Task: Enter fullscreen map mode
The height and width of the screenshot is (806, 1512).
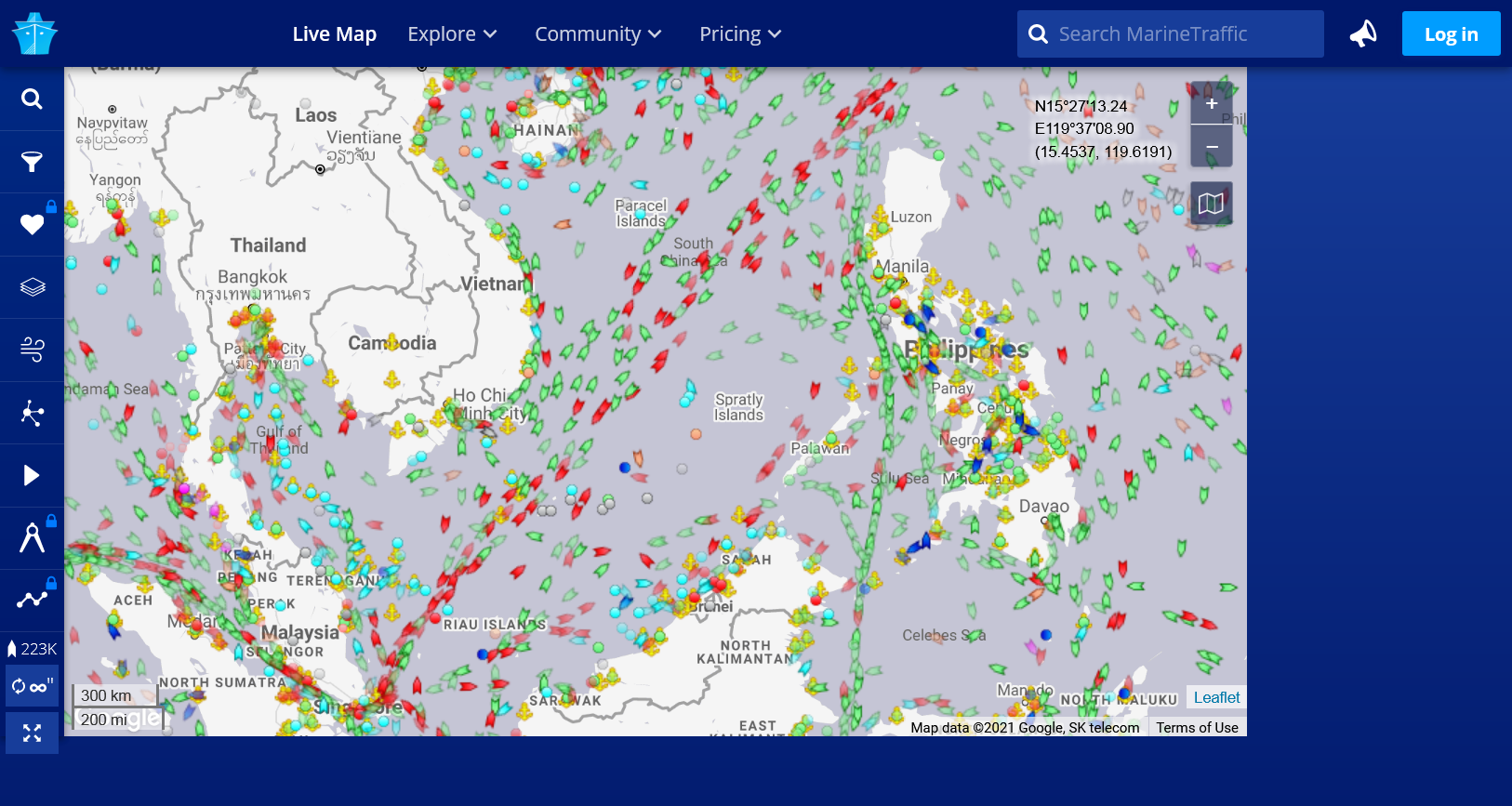Action: 32,733
